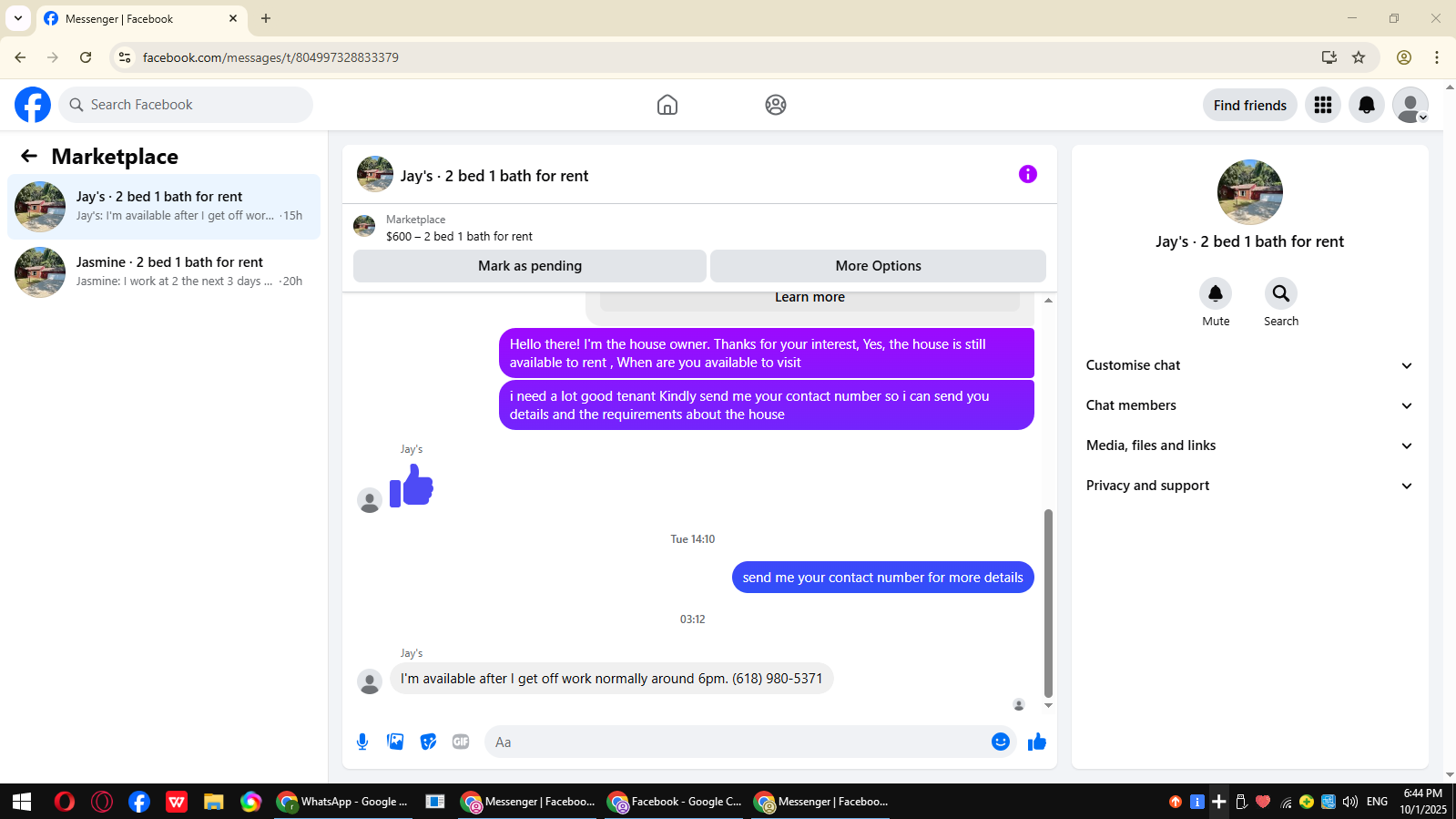The image size is (1456, 819).
Task: Open the taskbar clock showing 6:44 PM
Action: (x=1422, y=802)
